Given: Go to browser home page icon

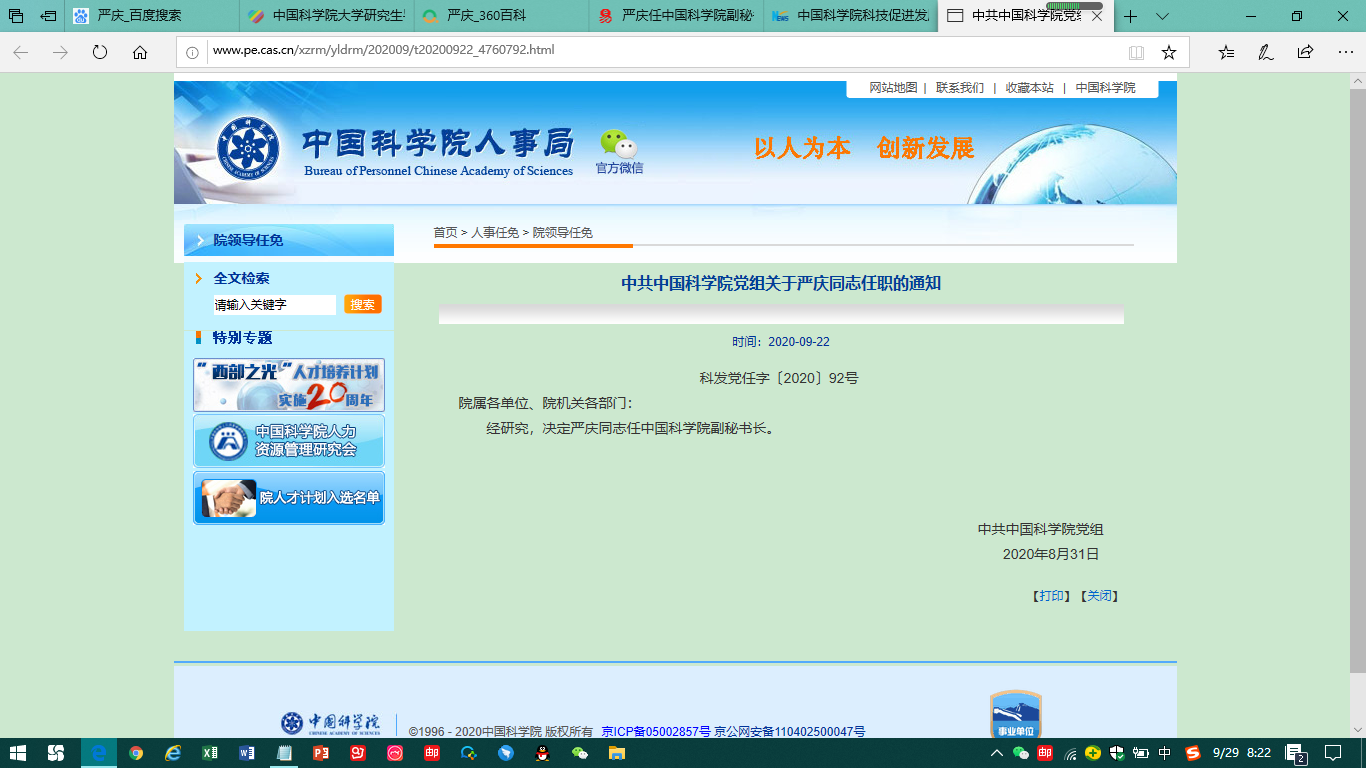Looking at the screenshot, I should point(139,53).
